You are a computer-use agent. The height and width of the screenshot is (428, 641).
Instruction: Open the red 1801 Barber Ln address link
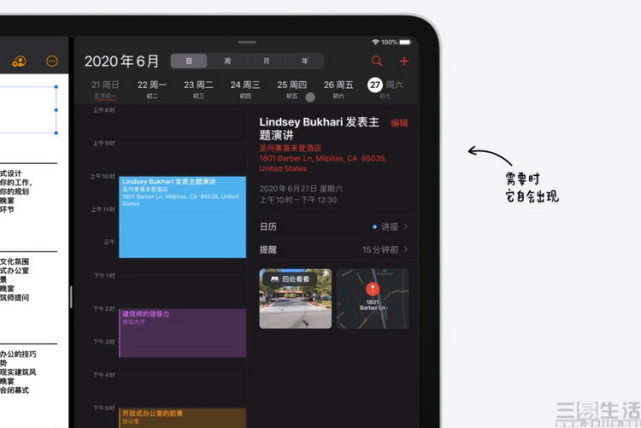pos(323,163)
